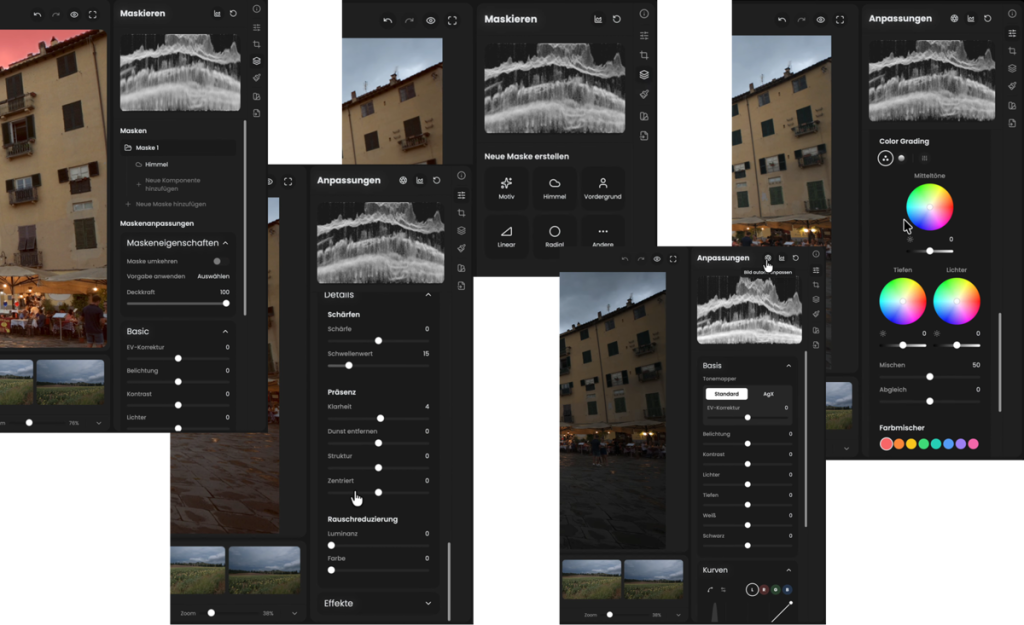Select the Himmel component under Maske 1
Image resolution: width=1024 pixels, height=625 pixels.
156,165
